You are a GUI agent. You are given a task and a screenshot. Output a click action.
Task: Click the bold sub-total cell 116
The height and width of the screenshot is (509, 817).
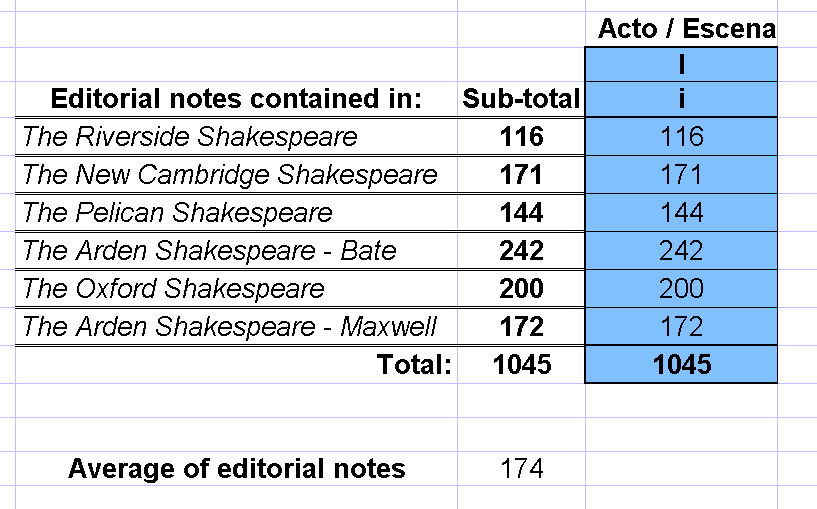(x=522, y=136)
